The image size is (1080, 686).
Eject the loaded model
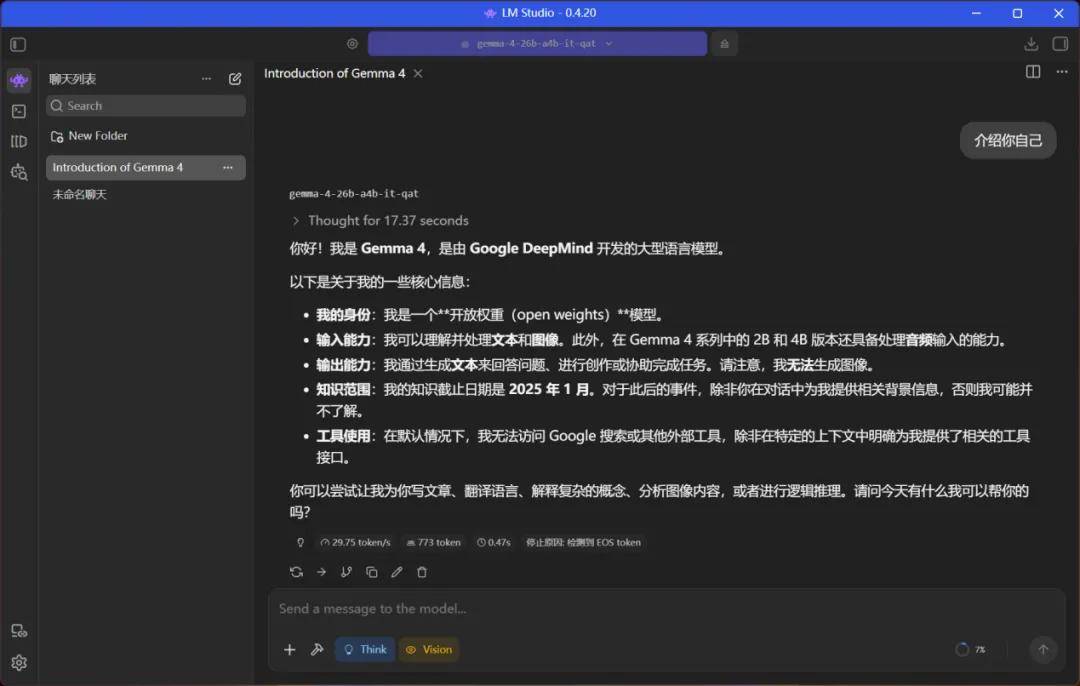(x=724, y=43)
